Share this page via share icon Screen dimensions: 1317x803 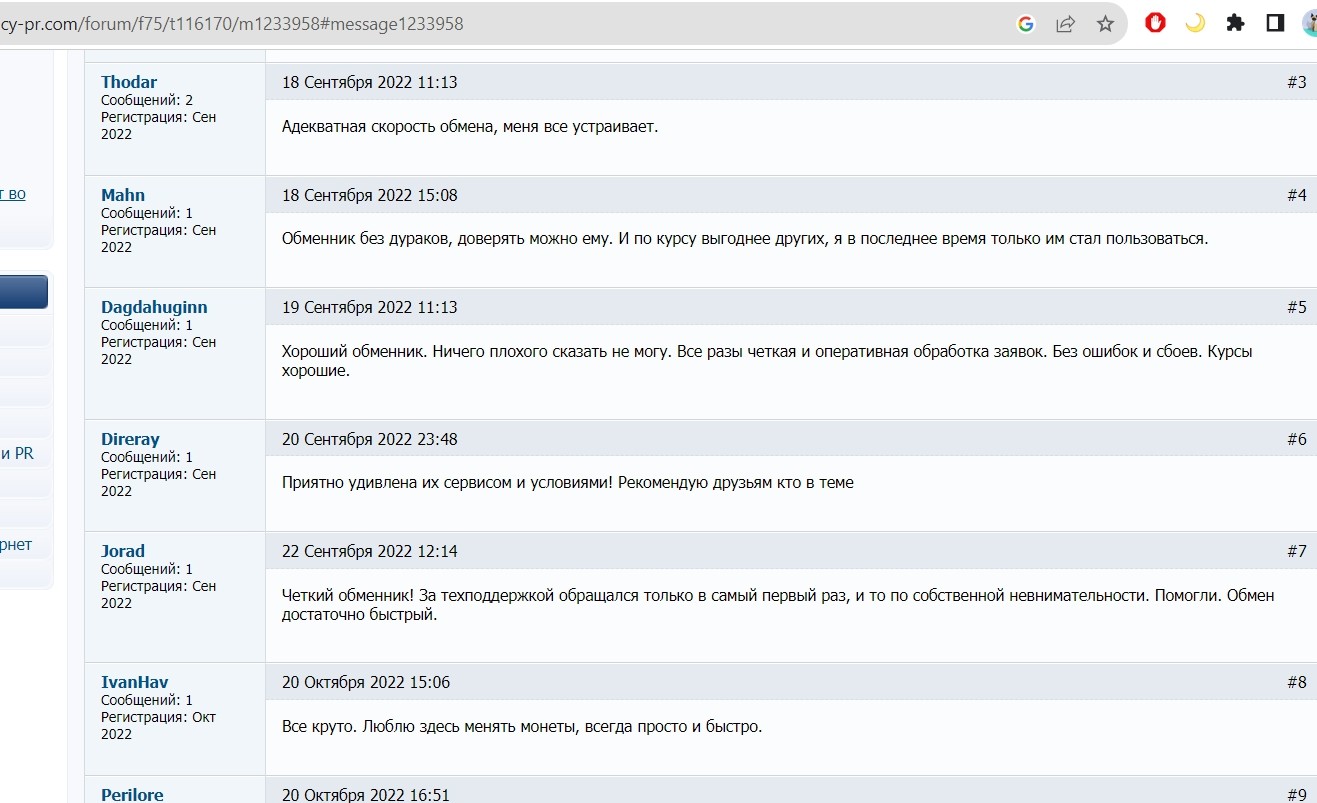click(1065, 24)
